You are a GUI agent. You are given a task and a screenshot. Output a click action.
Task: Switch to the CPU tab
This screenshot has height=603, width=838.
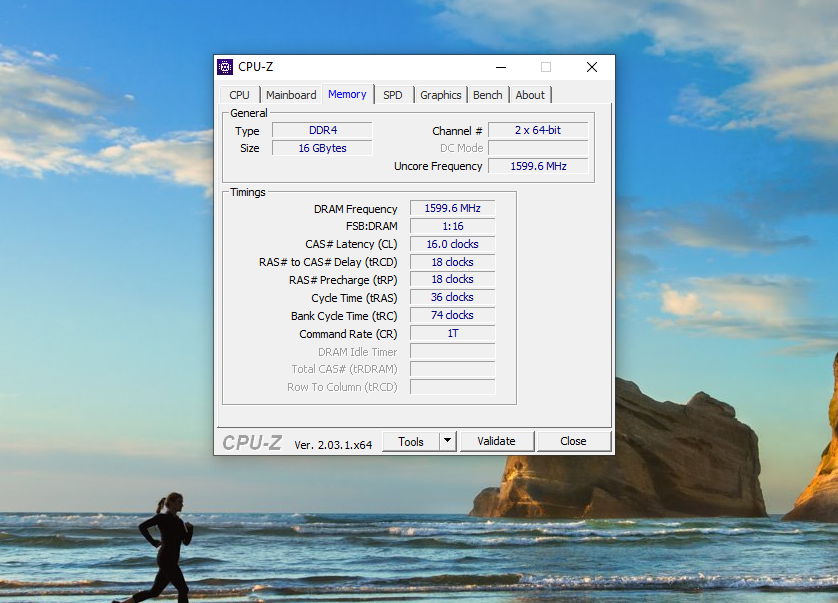pos(239,95)
